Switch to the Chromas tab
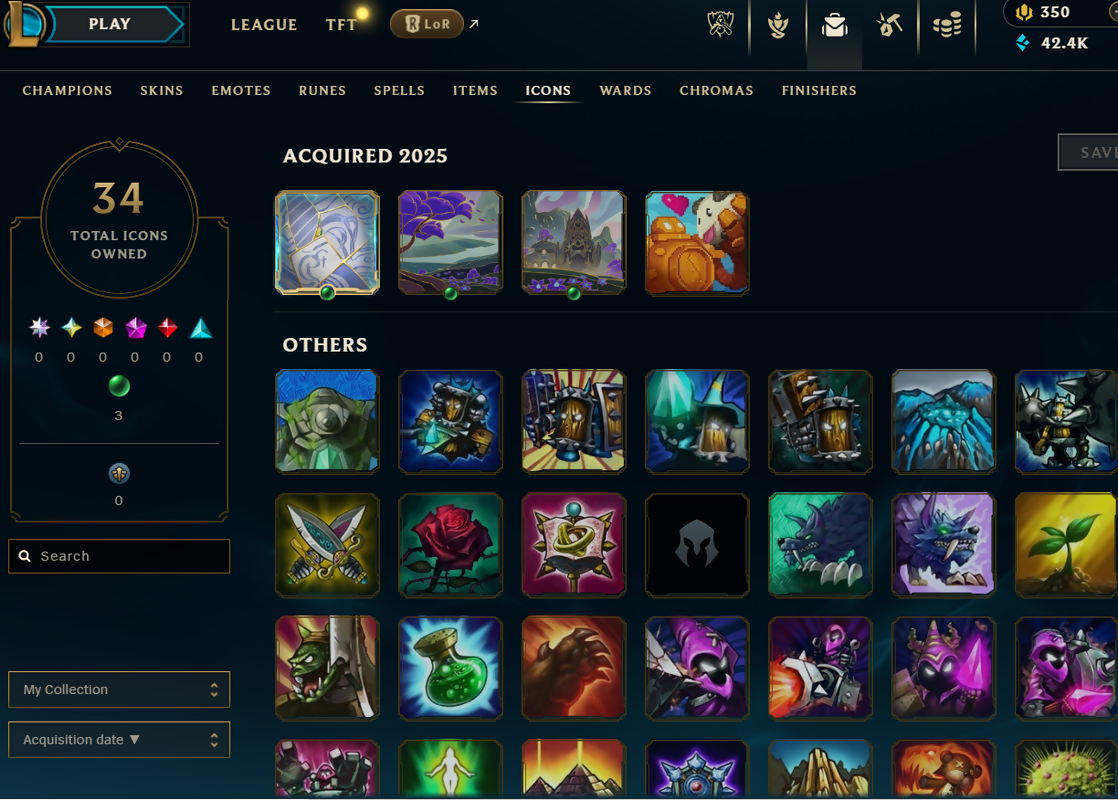 tap(716, 91)
